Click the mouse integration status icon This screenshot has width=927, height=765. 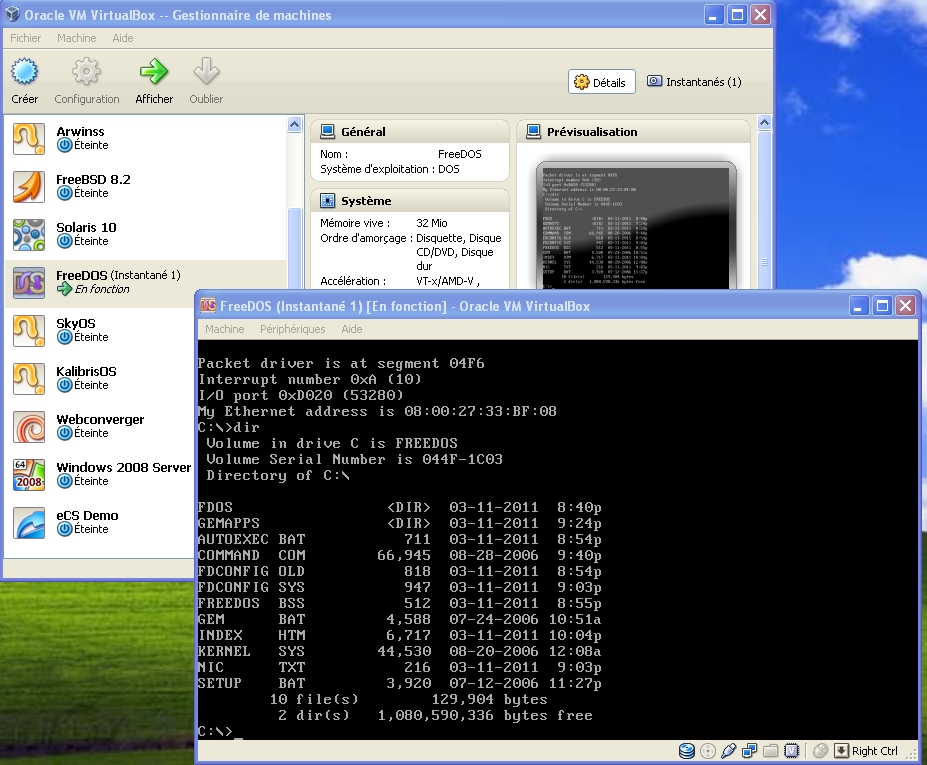pos(820,751)
